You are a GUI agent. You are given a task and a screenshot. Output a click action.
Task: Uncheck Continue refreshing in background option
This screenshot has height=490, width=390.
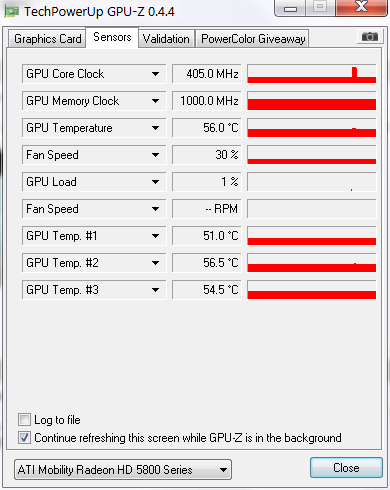(x=24, y=438)
